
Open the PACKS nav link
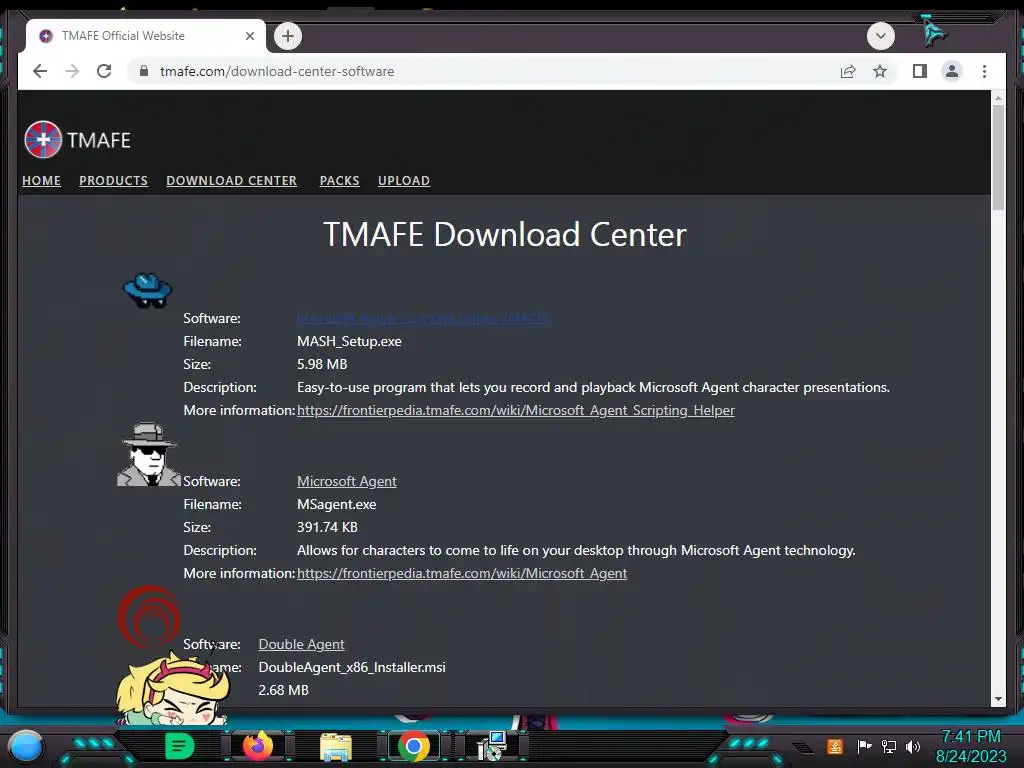coord(340,180)
